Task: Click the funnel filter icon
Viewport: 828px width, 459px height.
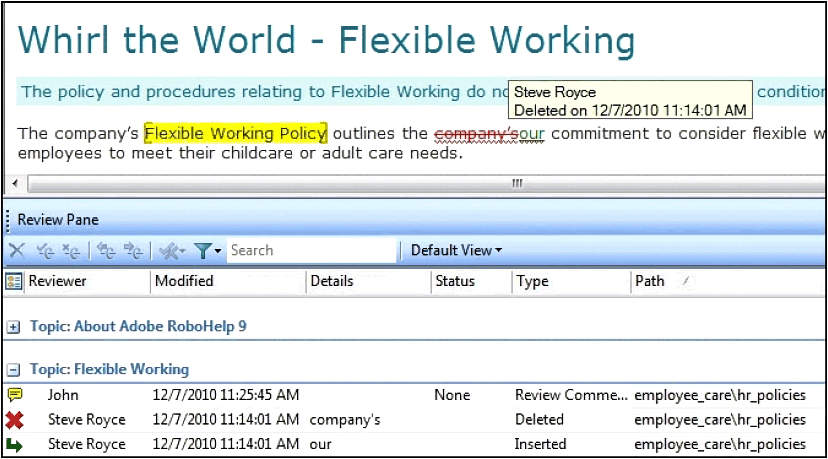Action: click(204, 251)
